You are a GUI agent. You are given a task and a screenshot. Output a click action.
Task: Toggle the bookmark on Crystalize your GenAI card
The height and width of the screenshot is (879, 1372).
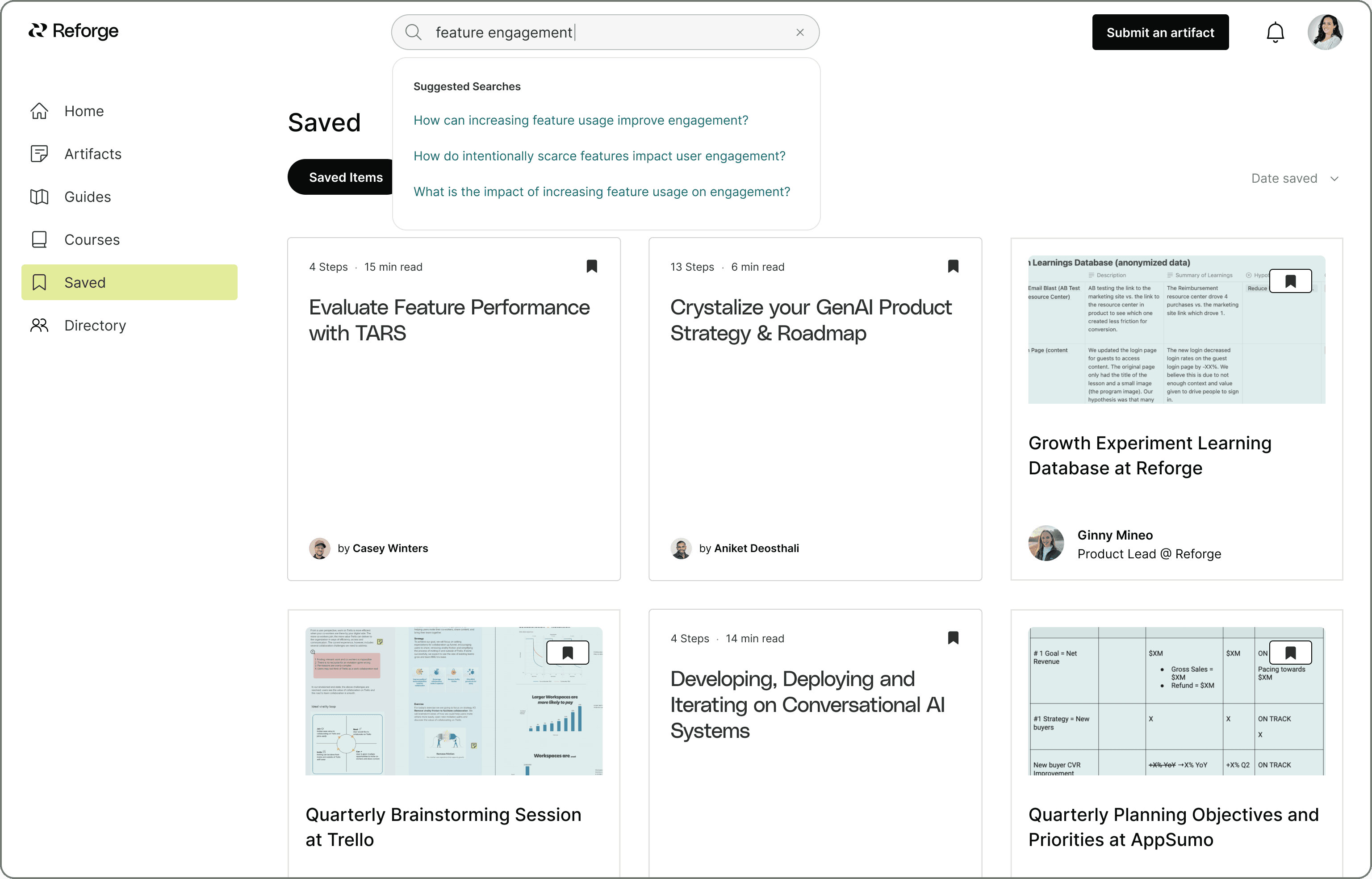pyautogui.click(x=953, y=267)
